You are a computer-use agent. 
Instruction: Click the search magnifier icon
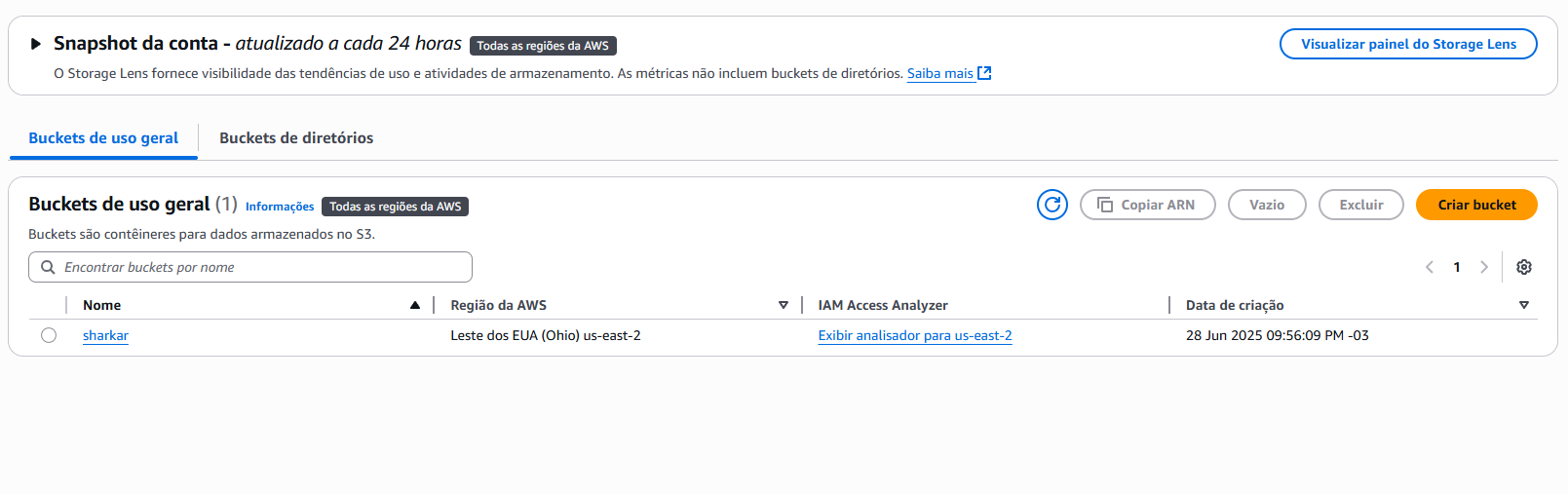point(48,267)
